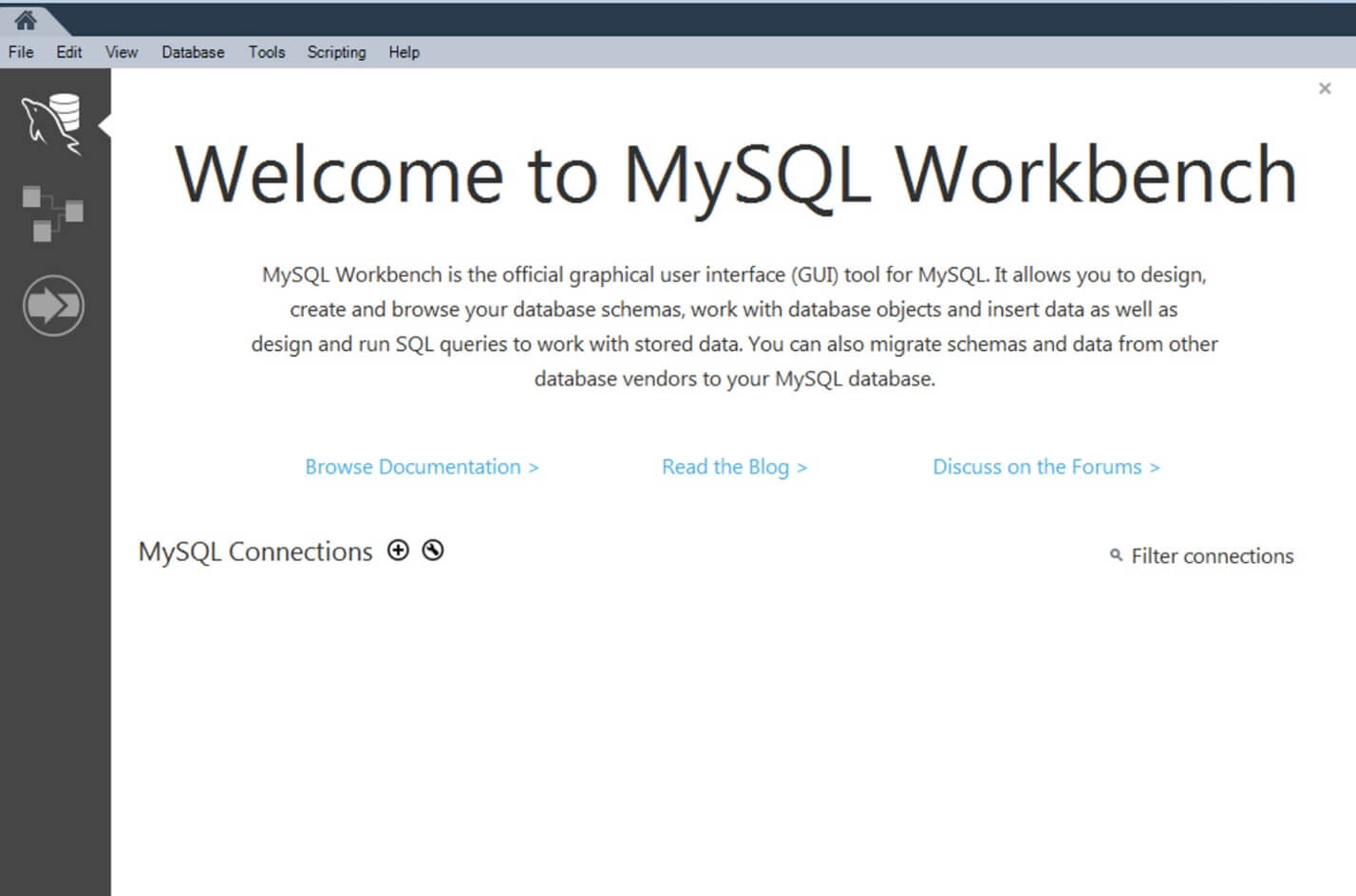The image size is (1356, 896).
Task: Open the Scripting menu
Action: point(336,52)
